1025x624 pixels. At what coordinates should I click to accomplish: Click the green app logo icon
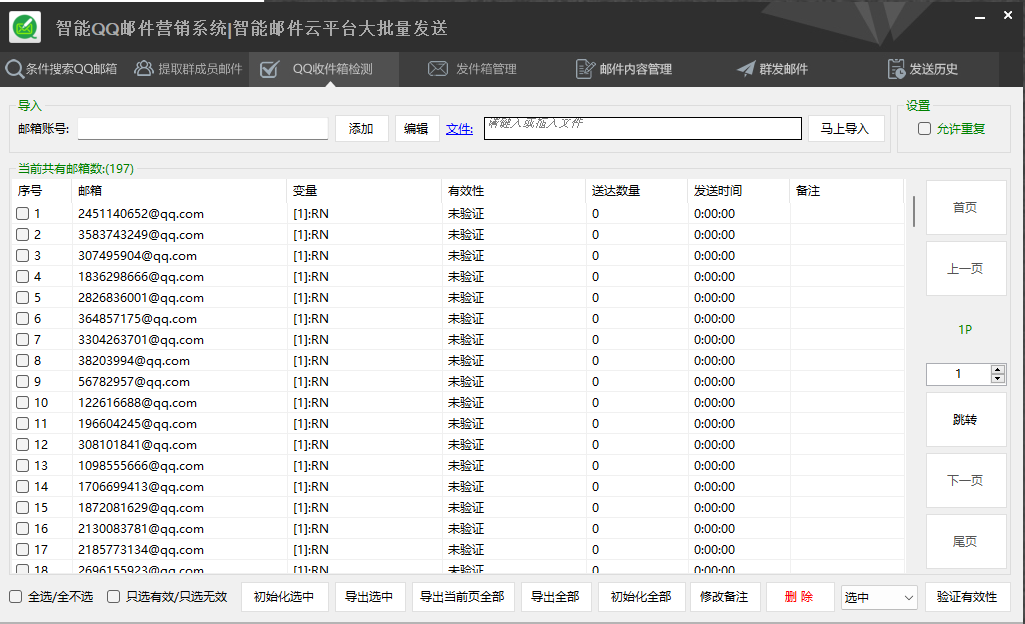coord(25,27)
